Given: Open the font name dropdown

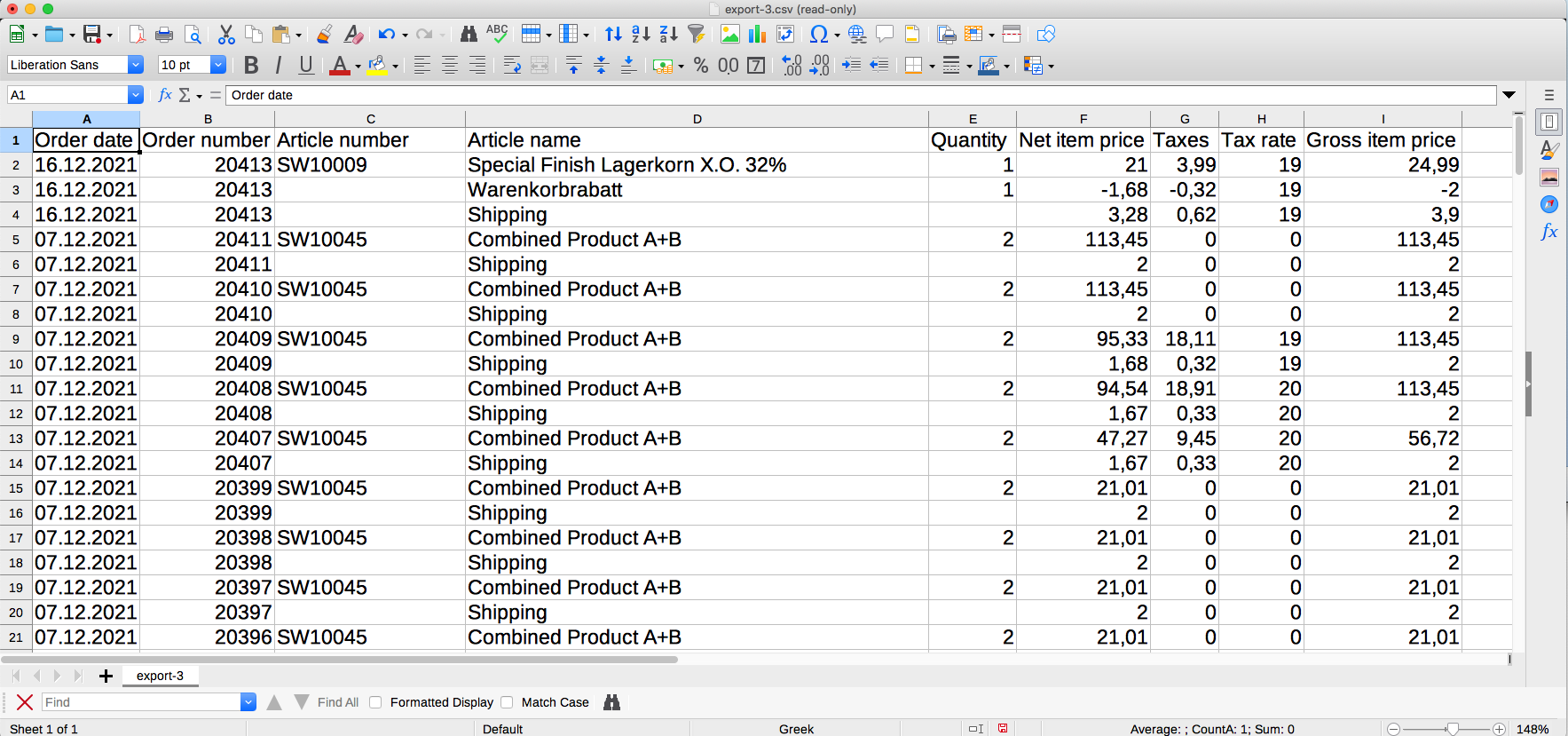Looking at the screenshot, I should [136, 65].
